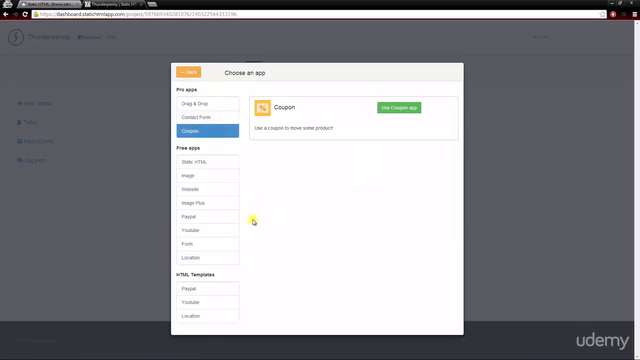Click the page vertical scrollbar
The height and width of the screenshot is (360, 640).
click(637, 189)
